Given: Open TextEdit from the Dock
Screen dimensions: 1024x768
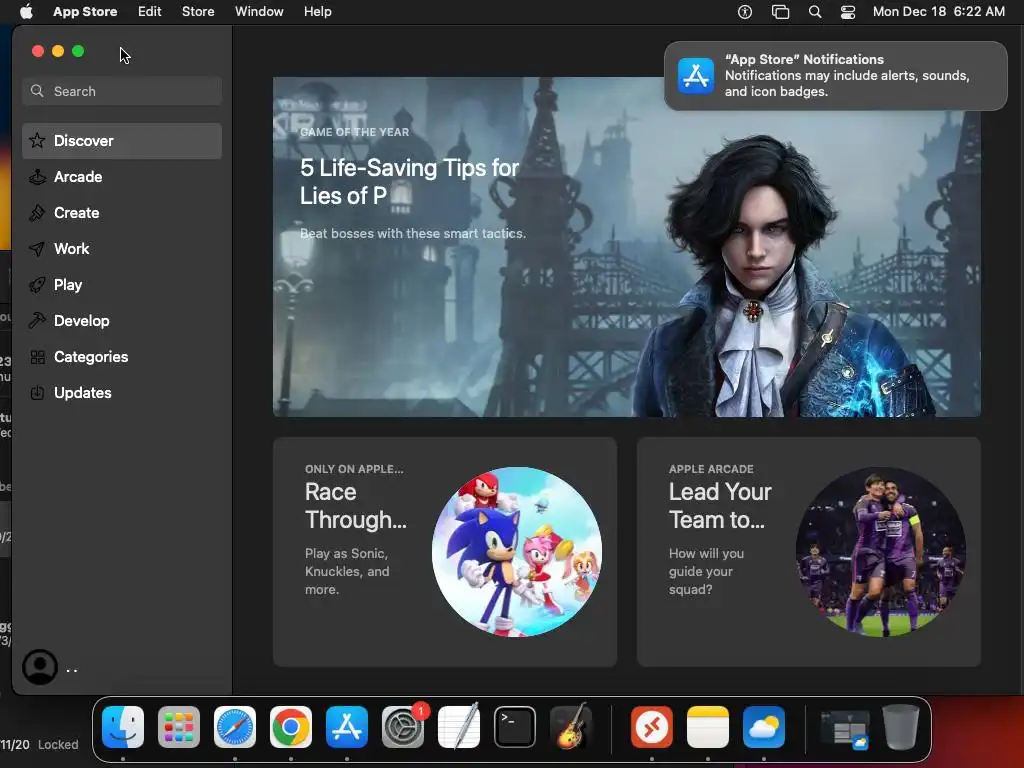Looking at the screenshot, I should [x=458, y=727].
